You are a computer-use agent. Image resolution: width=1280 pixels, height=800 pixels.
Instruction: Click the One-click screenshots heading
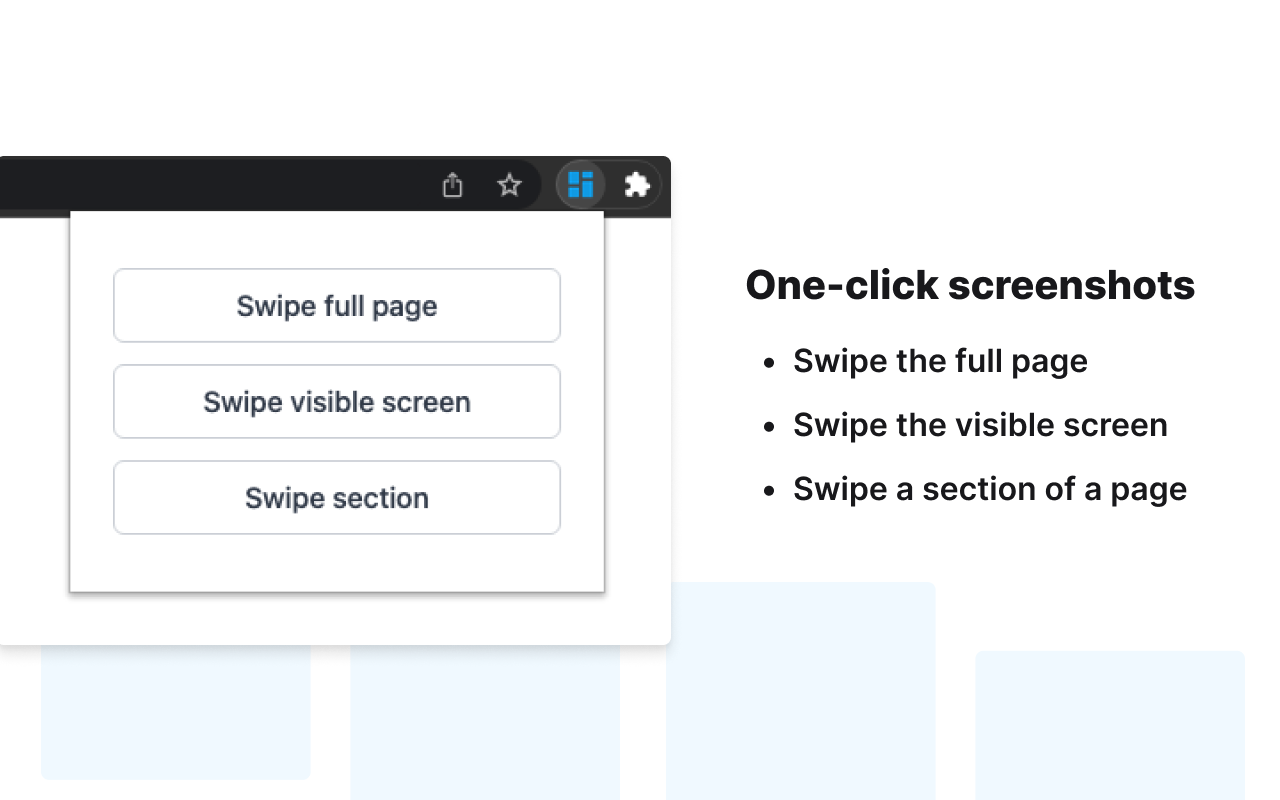(x=970, y=285)
